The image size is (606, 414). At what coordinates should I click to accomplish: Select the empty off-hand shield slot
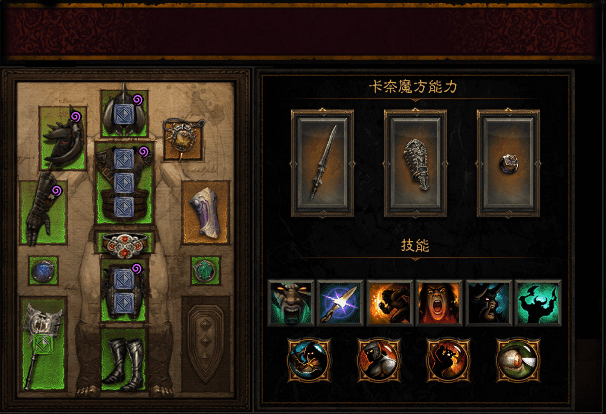point(206,344)
